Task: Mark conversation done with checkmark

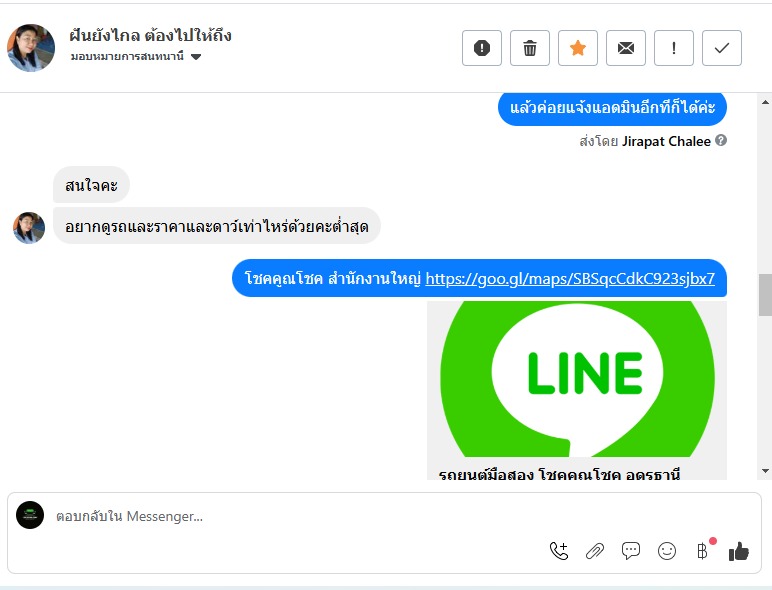Action: click(722, 48)
